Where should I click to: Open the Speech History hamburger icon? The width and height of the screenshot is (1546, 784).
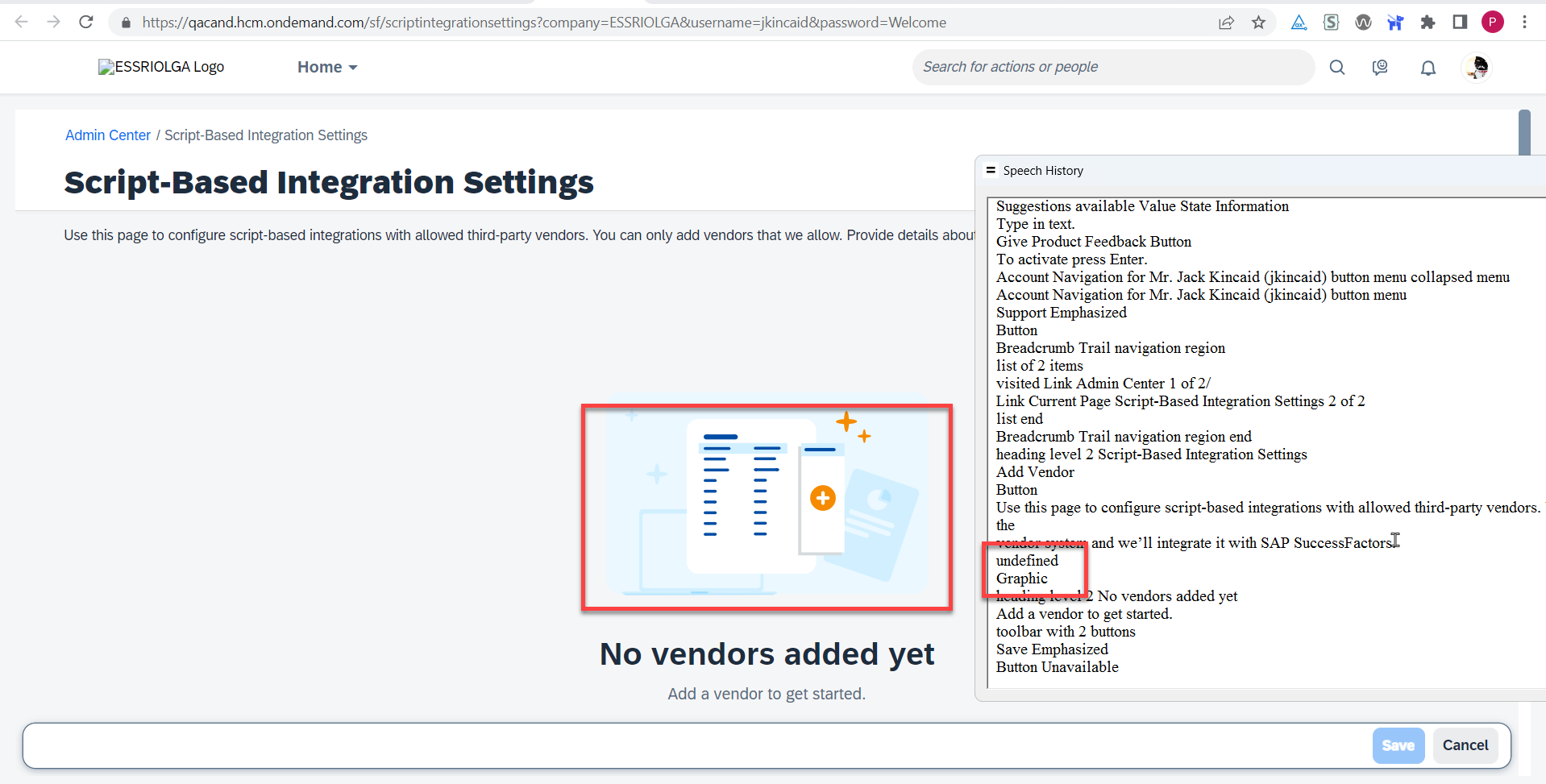point(990,170)
